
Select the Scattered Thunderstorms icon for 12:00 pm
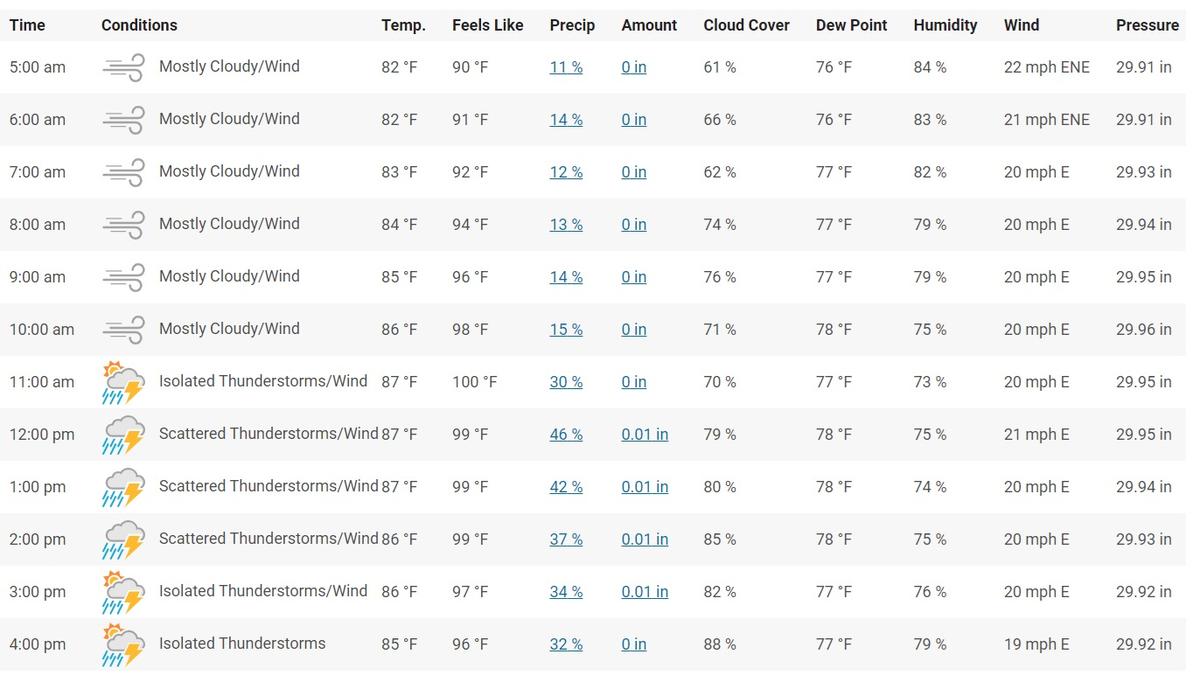[x=123, y=433]
